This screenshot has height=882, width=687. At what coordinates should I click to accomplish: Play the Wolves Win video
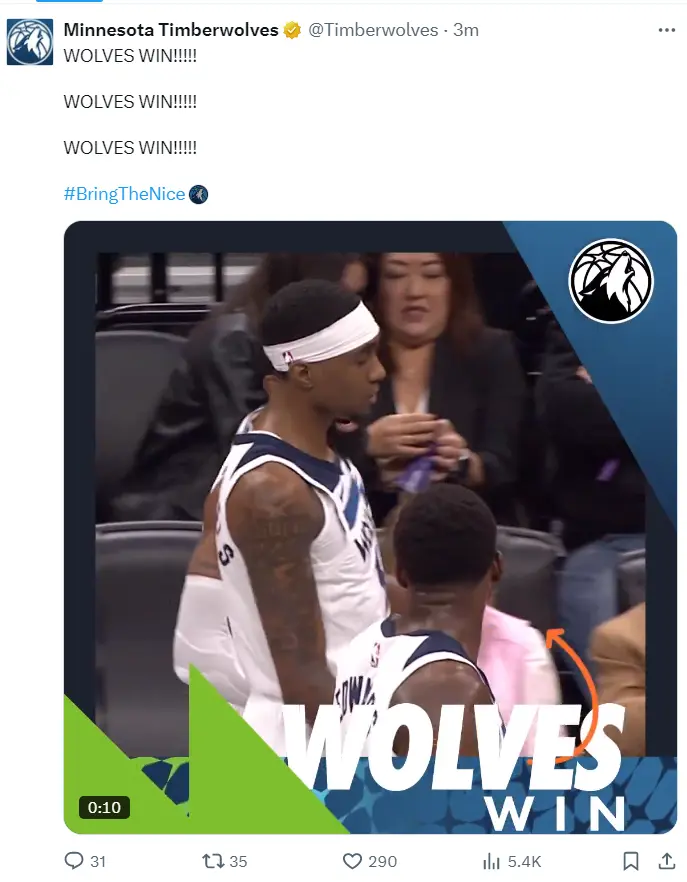pyautogui.click(x=370, y=527)
